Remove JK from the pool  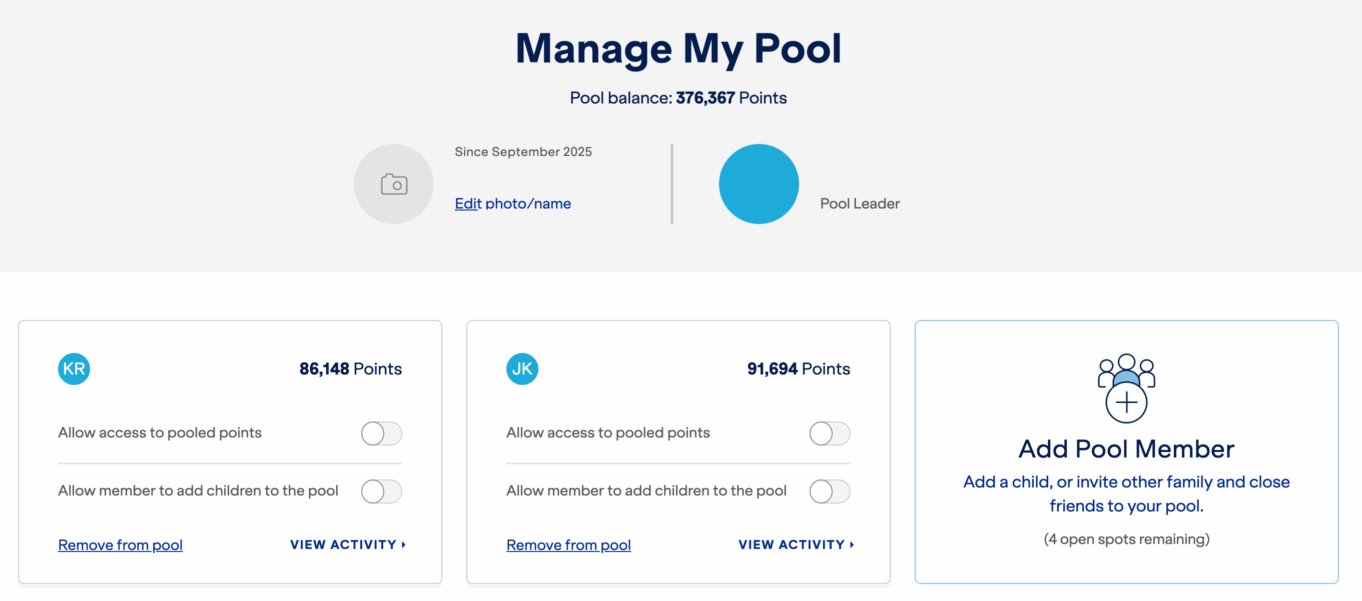point(568,545)
